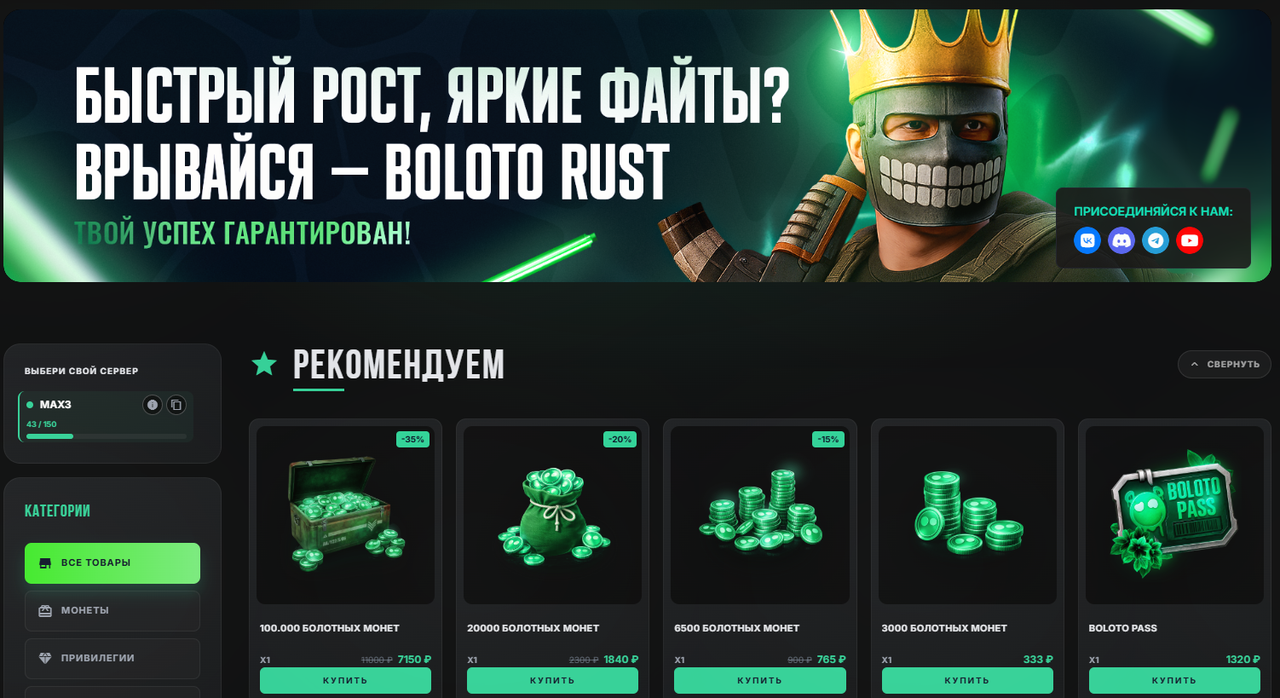Select Все товары category
Image resolution: width=1280 pixels, height=698 pixels.
pos(112,563)
